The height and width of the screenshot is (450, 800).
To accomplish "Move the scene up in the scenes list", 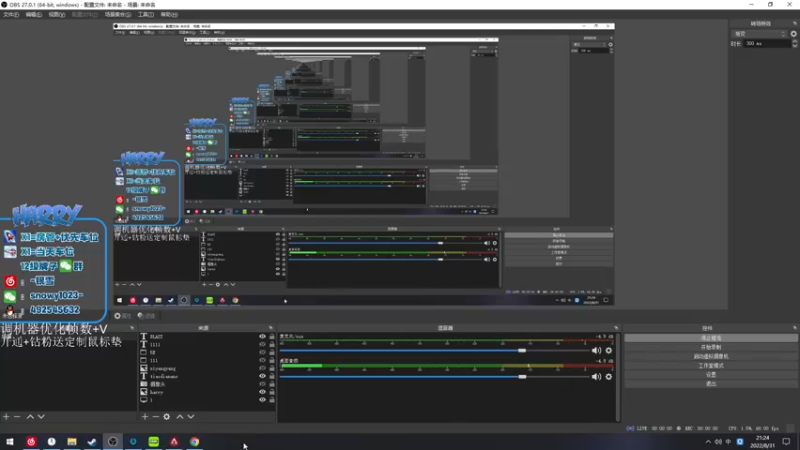I will tap(30, 417).
